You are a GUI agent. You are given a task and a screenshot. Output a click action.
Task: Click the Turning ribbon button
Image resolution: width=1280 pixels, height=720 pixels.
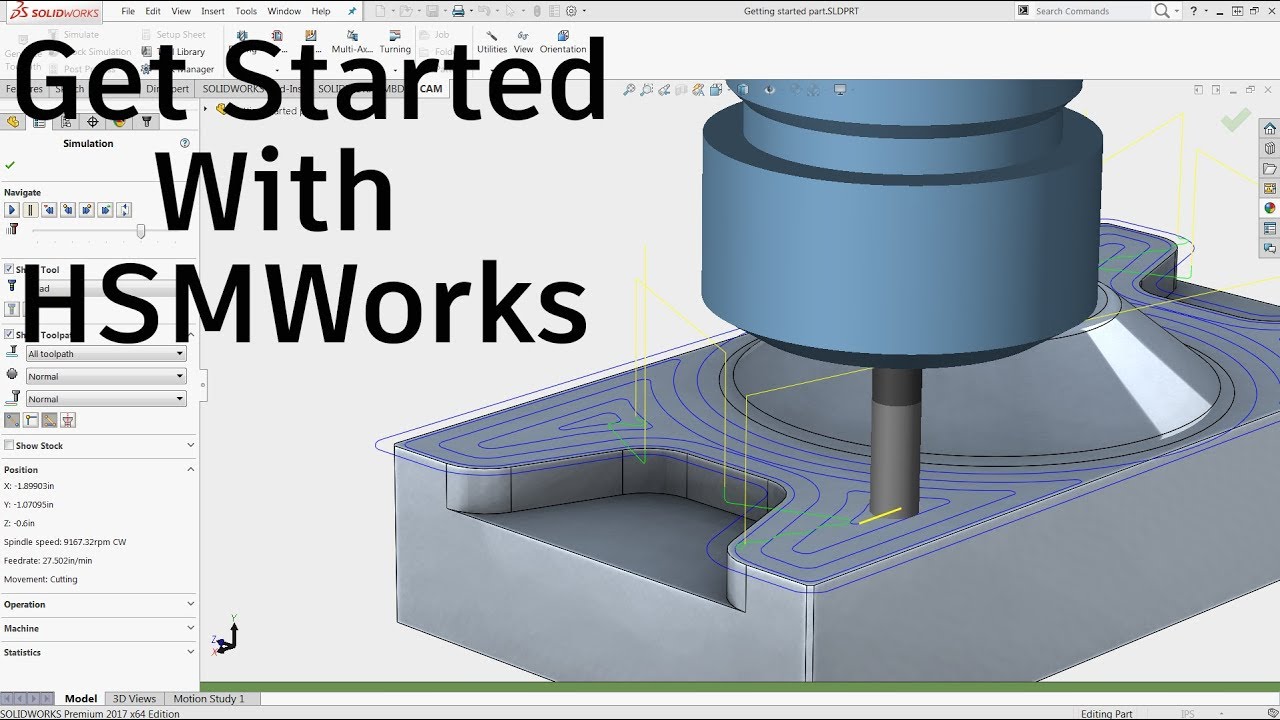[x=395, y=42]
